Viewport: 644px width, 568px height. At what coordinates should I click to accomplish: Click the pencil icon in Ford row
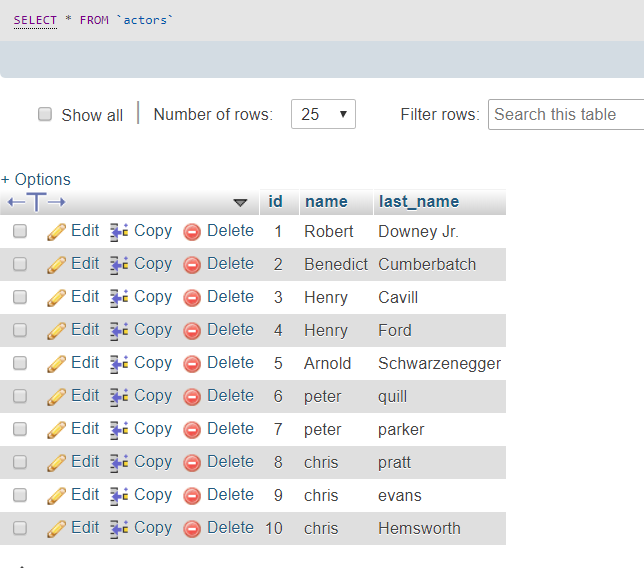coord(56,331)
